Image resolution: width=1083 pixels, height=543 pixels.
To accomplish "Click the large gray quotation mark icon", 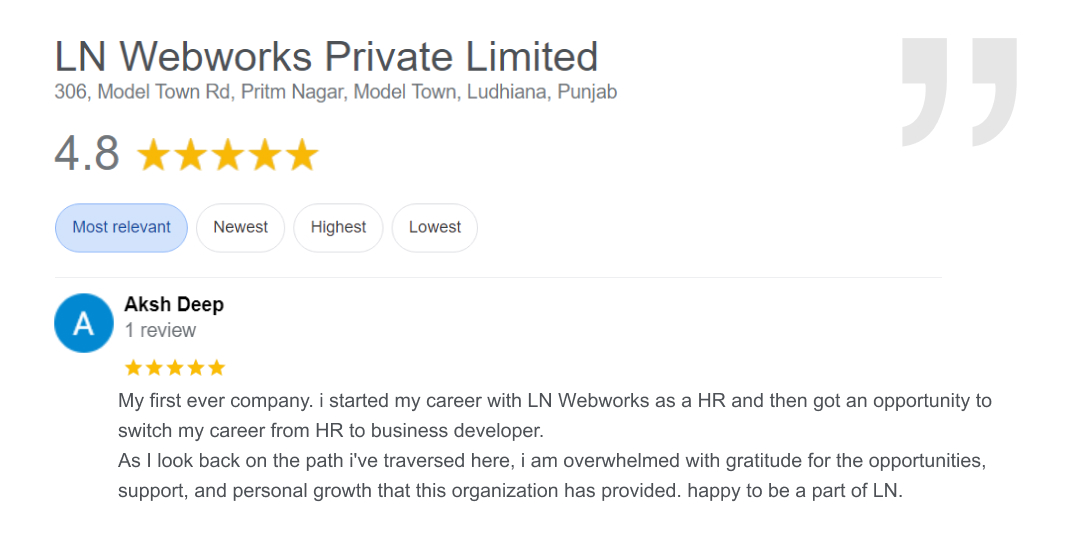I will pos(958,92).
